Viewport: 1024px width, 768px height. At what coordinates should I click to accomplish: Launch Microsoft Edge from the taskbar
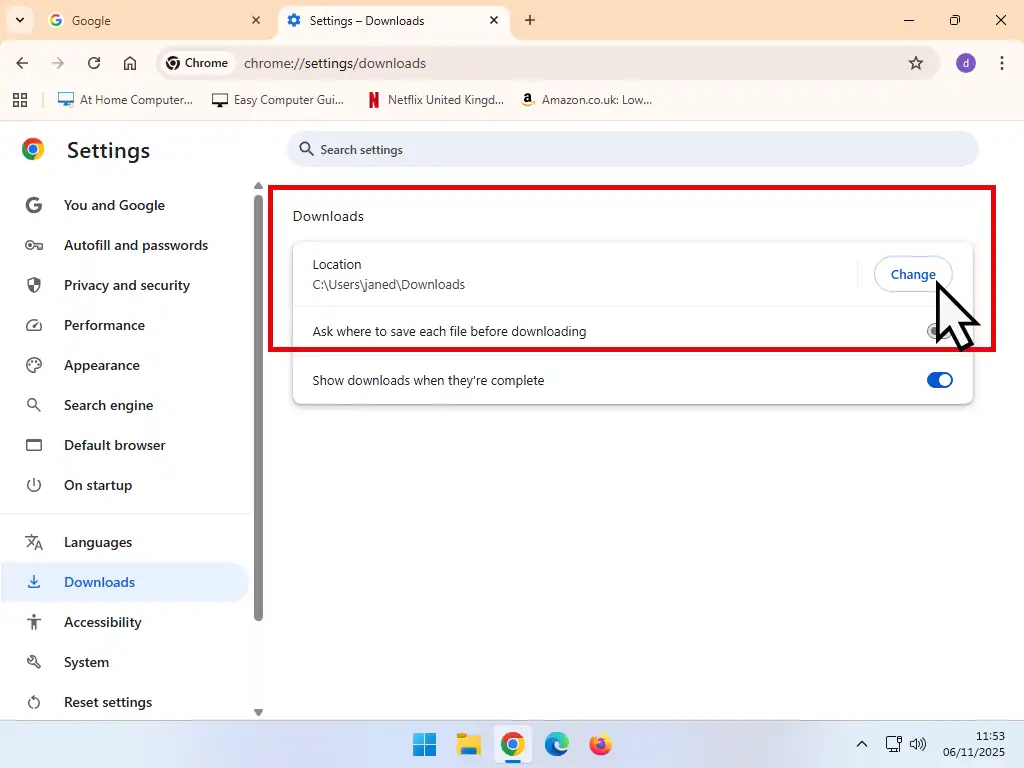[557, 744]
